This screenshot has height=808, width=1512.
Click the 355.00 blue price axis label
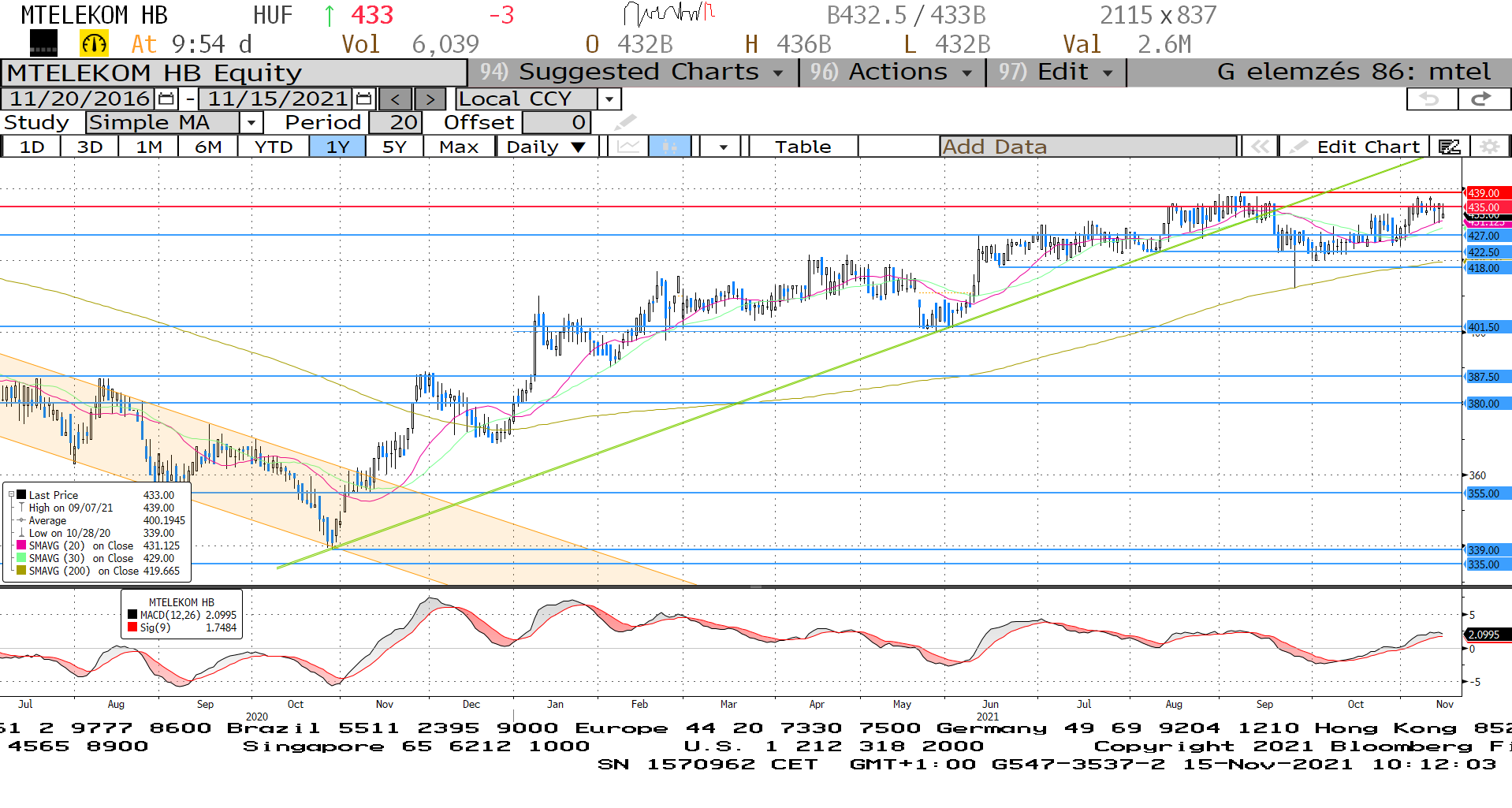tap(1487, 493)
